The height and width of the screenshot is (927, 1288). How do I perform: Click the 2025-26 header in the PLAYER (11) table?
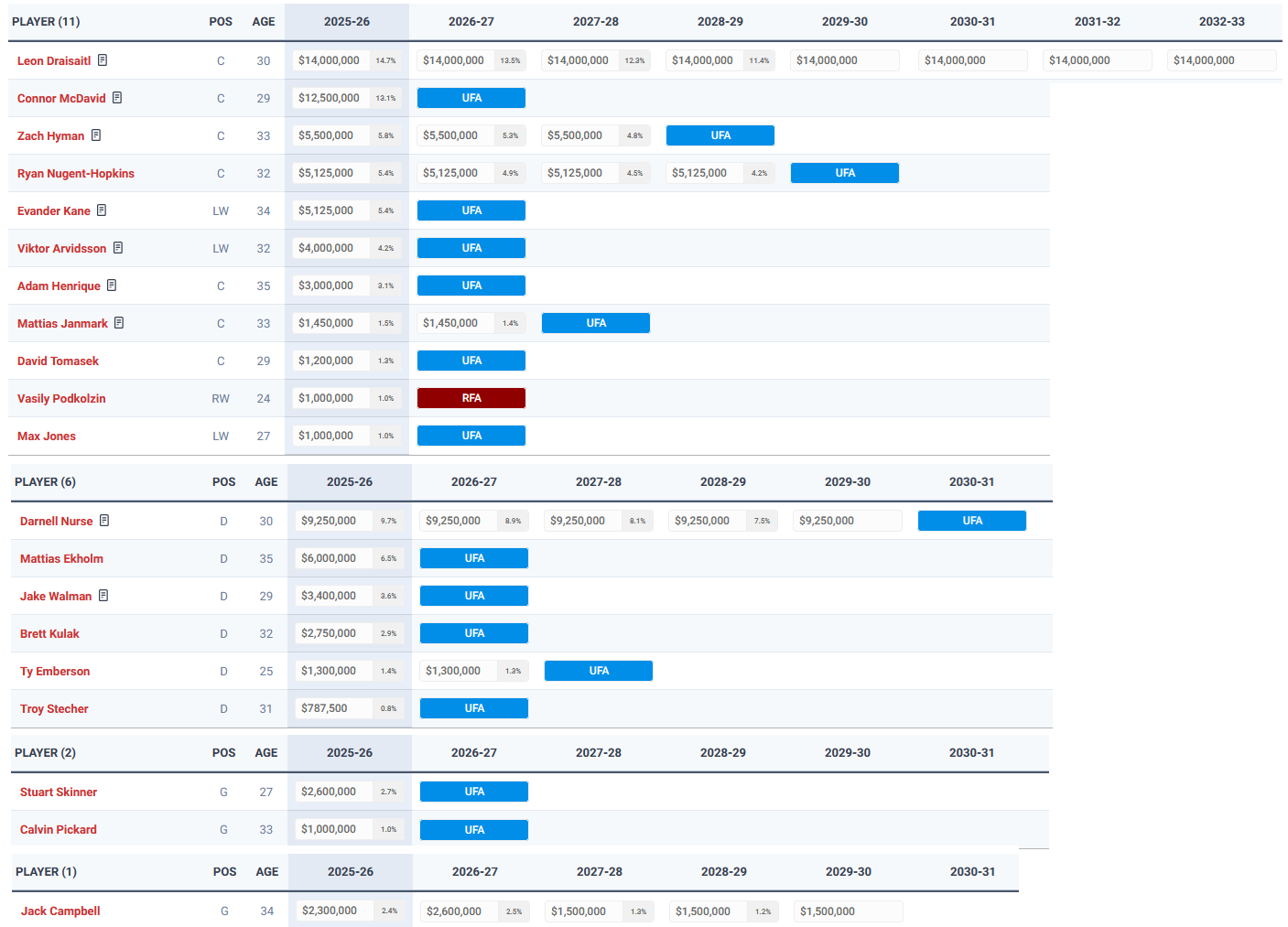pos(347,22)
